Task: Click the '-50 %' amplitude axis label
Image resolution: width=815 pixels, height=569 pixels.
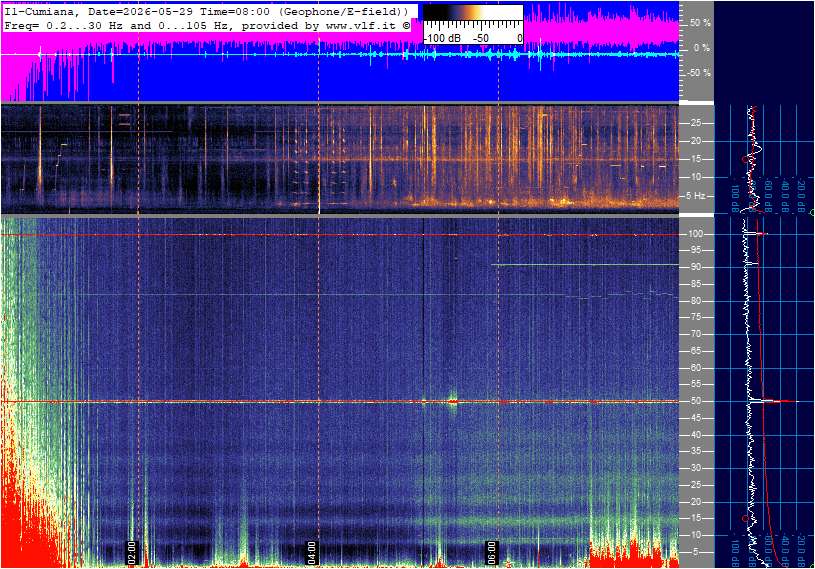Action: (x=699, y=73)
